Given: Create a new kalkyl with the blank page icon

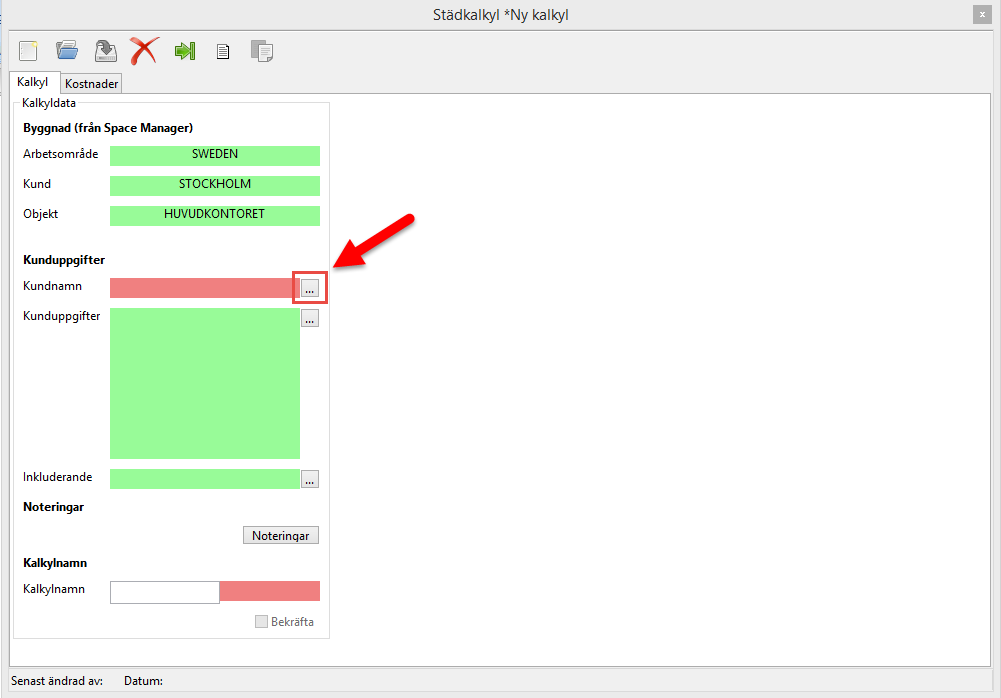Looking at the screenshot, I should (x=28, y=51).
